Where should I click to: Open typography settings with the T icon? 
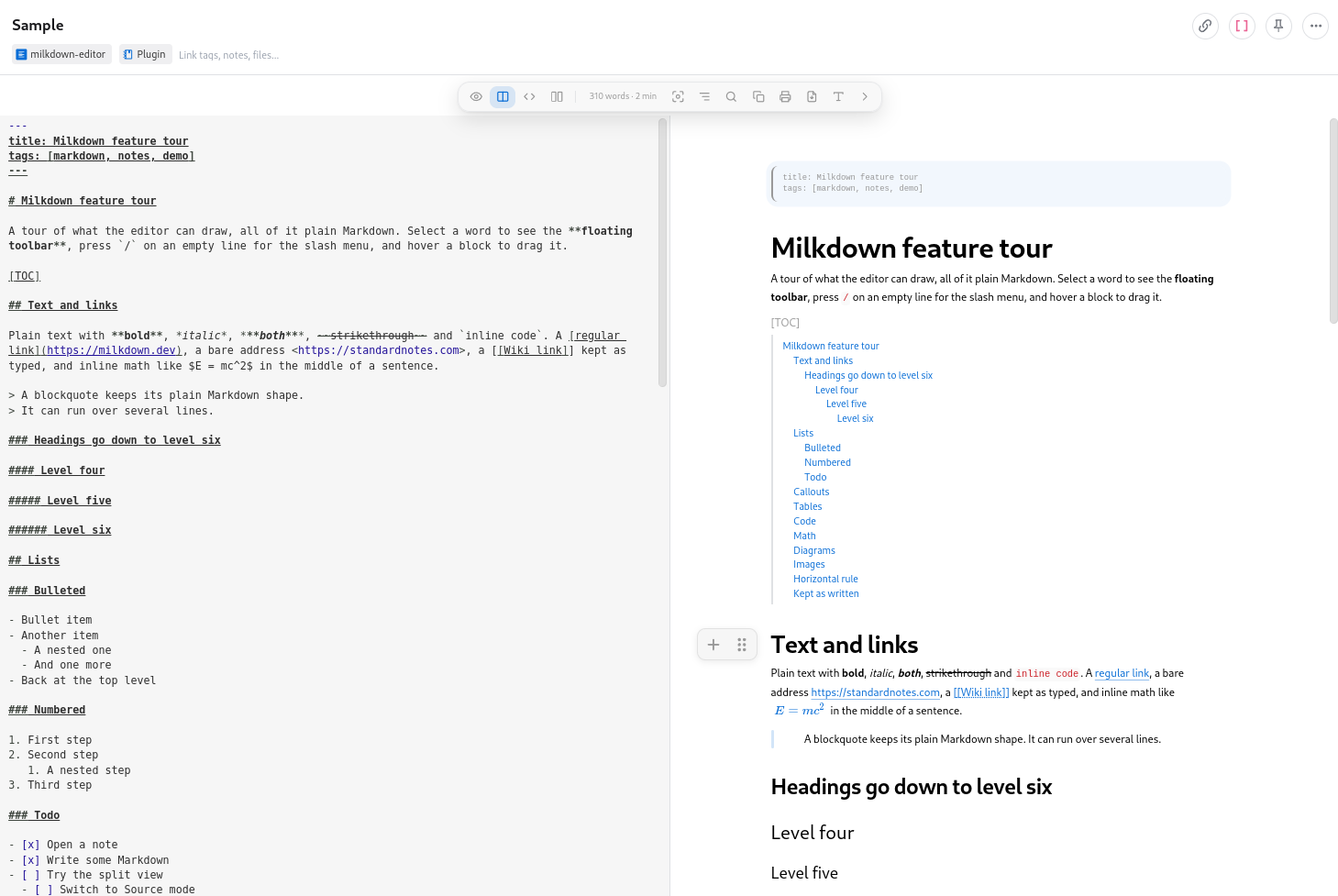838,96
